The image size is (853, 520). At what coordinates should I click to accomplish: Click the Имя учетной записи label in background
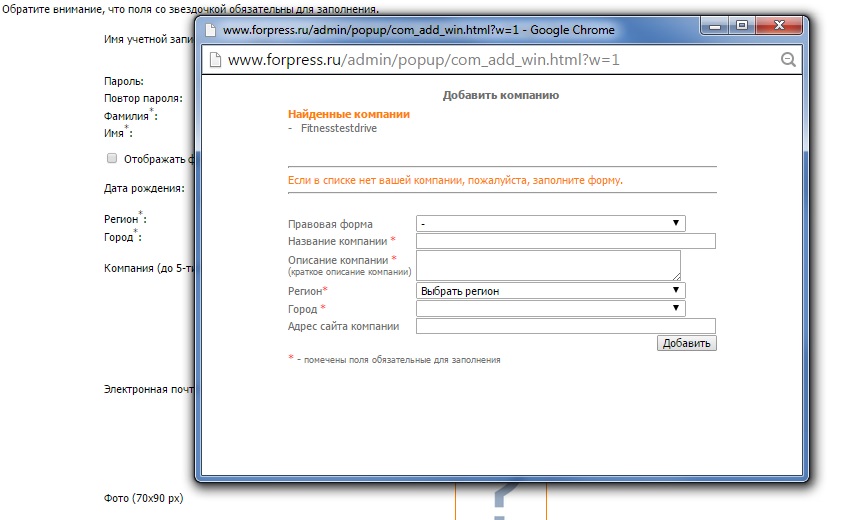[149, 40]
